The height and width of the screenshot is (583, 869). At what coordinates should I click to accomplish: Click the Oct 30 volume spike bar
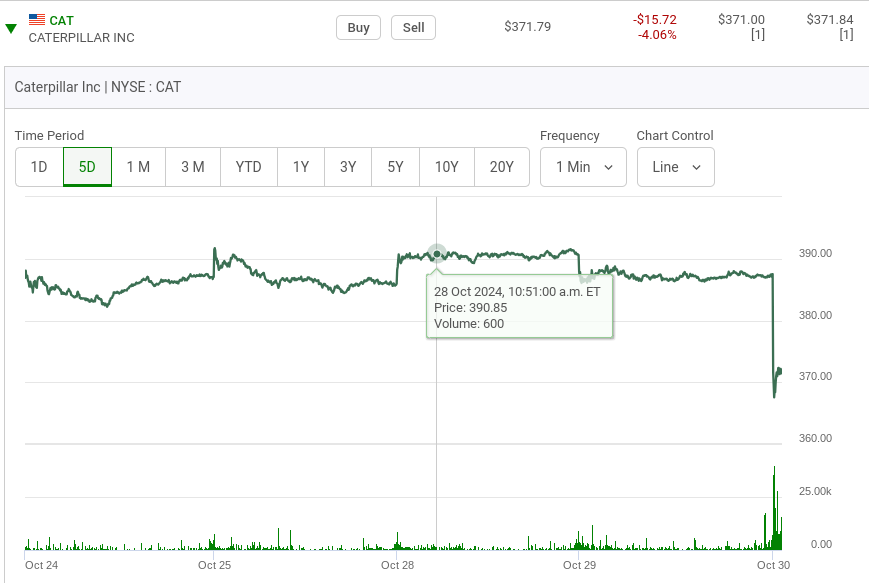click(774, 507)
